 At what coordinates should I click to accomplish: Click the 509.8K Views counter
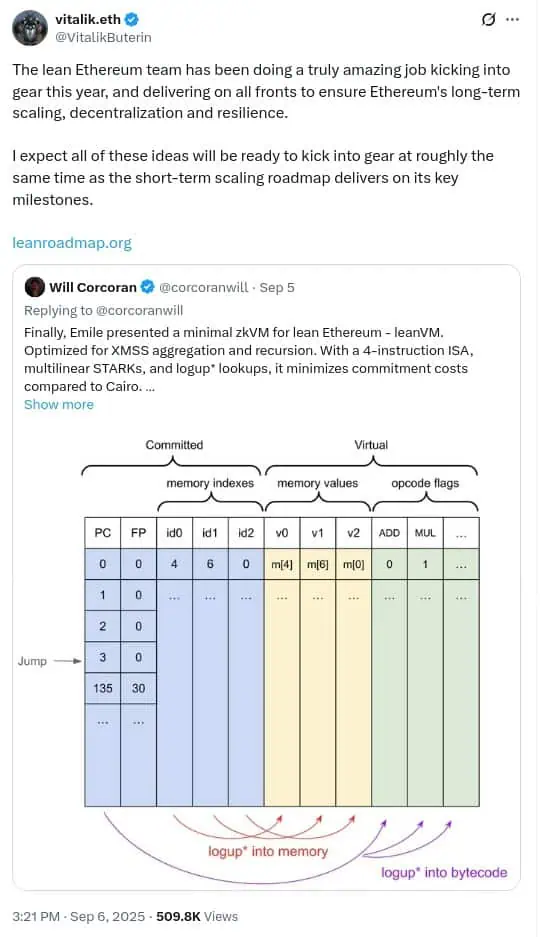click(x=197, y=916)
